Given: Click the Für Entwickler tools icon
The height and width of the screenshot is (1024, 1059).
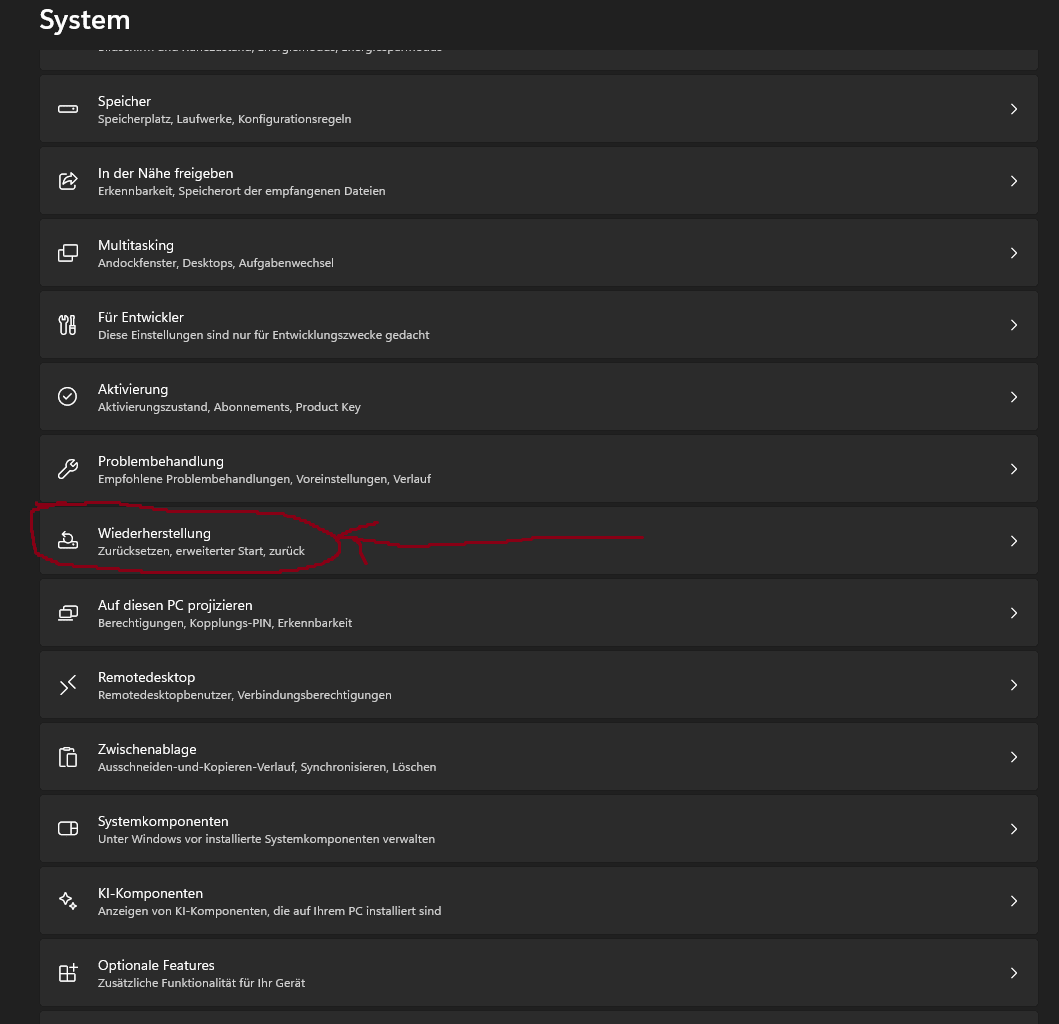Looking at the screenshot, I should pyautogui.click(x=68, y=325).
